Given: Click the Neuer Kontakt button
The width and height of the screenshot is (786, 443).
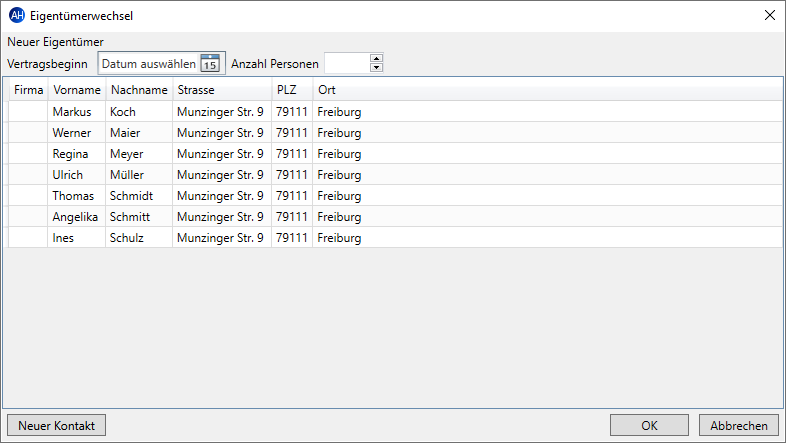Looking at the screenshot, I should click(56, 425).
